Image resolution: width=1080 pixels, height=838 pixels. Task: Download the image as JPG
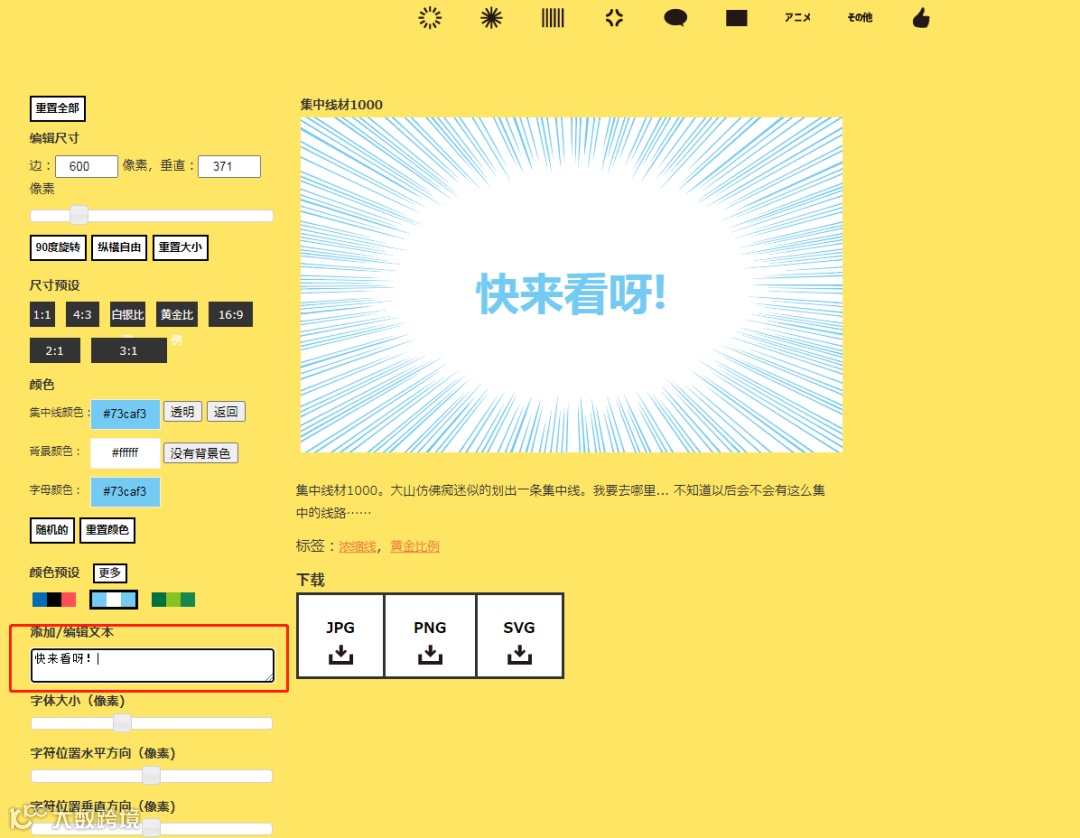pyautogui.click(x=340, y=636)
